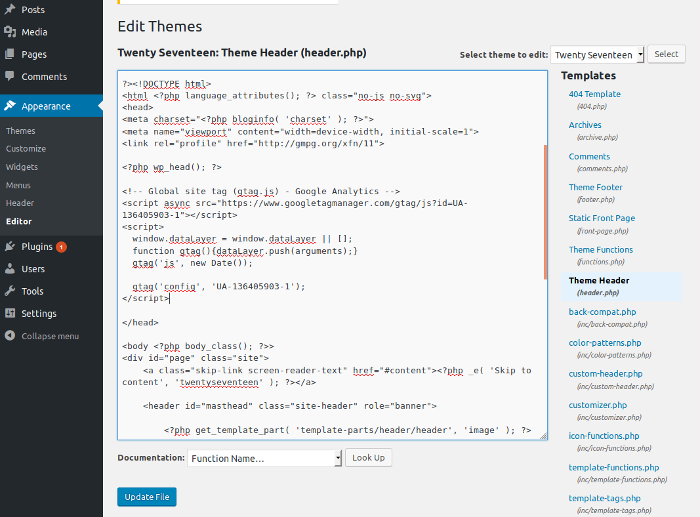Open the Comments template link

point(589,156)
